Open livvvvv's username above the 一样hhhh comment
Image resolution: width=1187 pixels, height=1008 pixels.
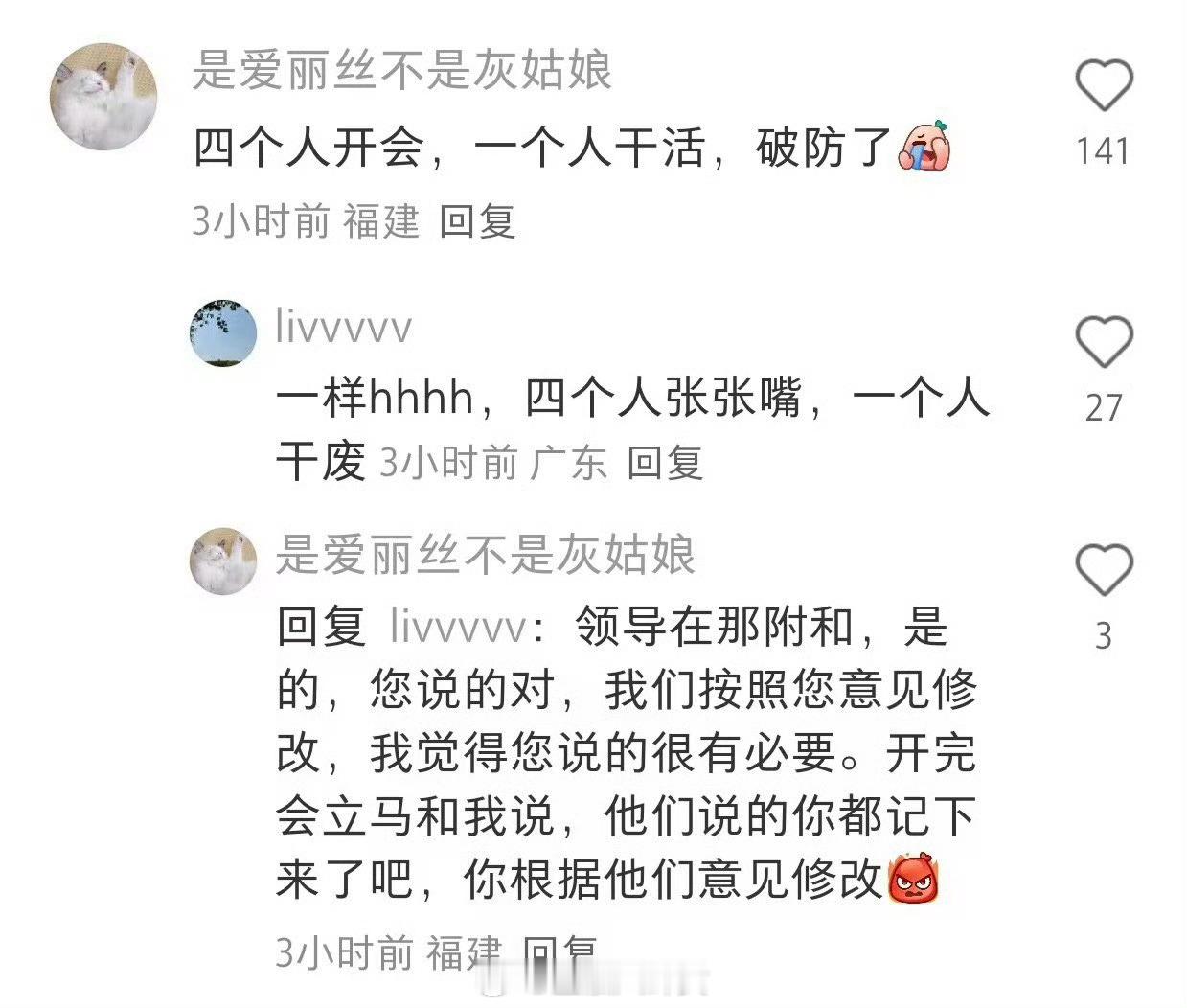point(344,327)
